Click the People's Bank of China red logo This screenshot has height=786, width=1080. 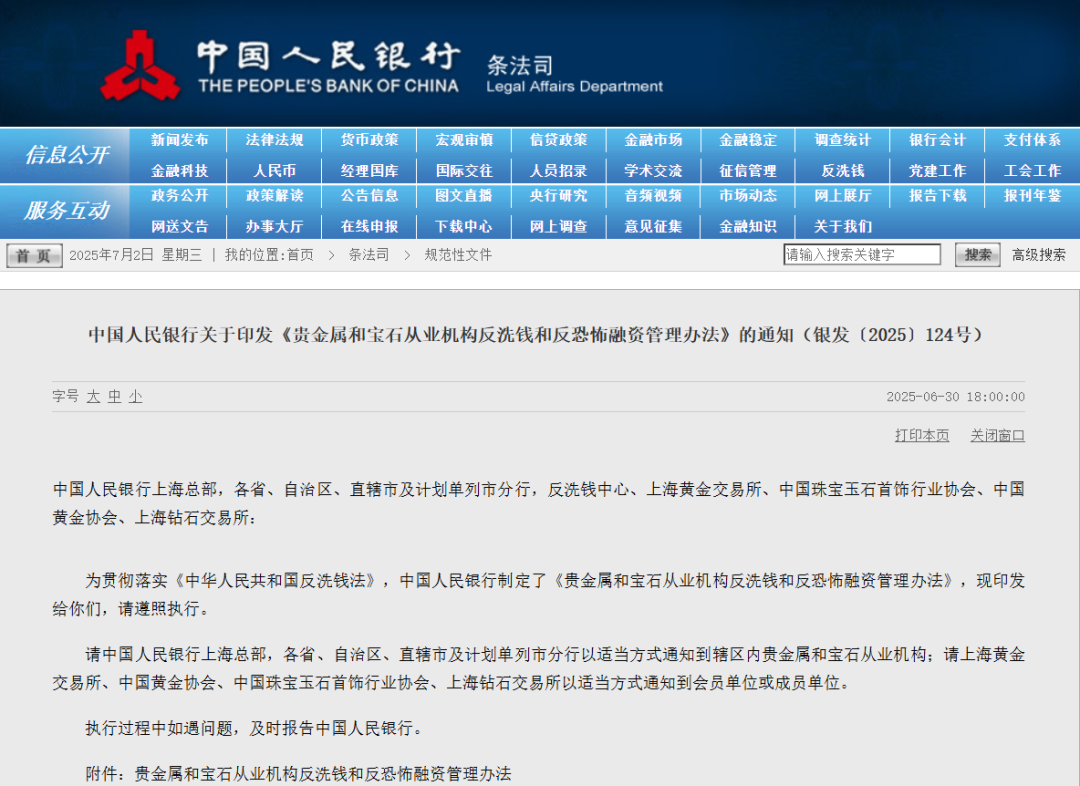[140, 65]
